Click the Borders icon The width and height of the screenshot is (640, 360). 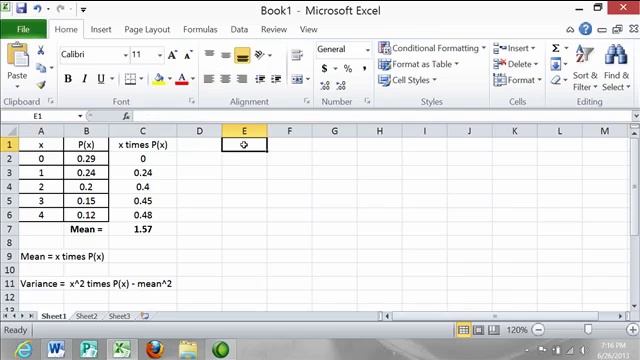coord(130,79)
